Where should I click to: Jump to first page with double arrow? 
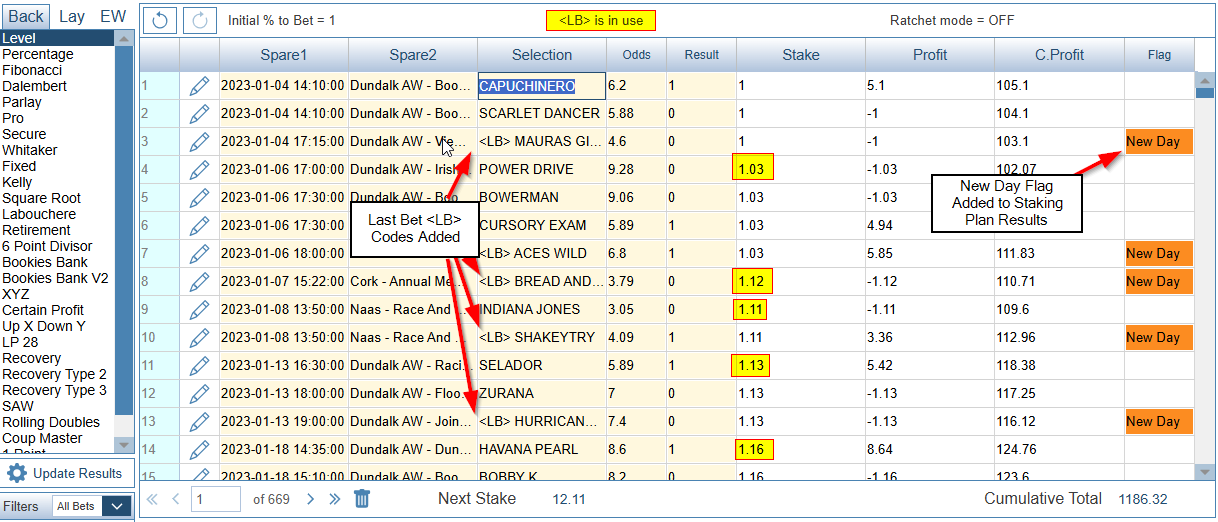click(153, 498)
